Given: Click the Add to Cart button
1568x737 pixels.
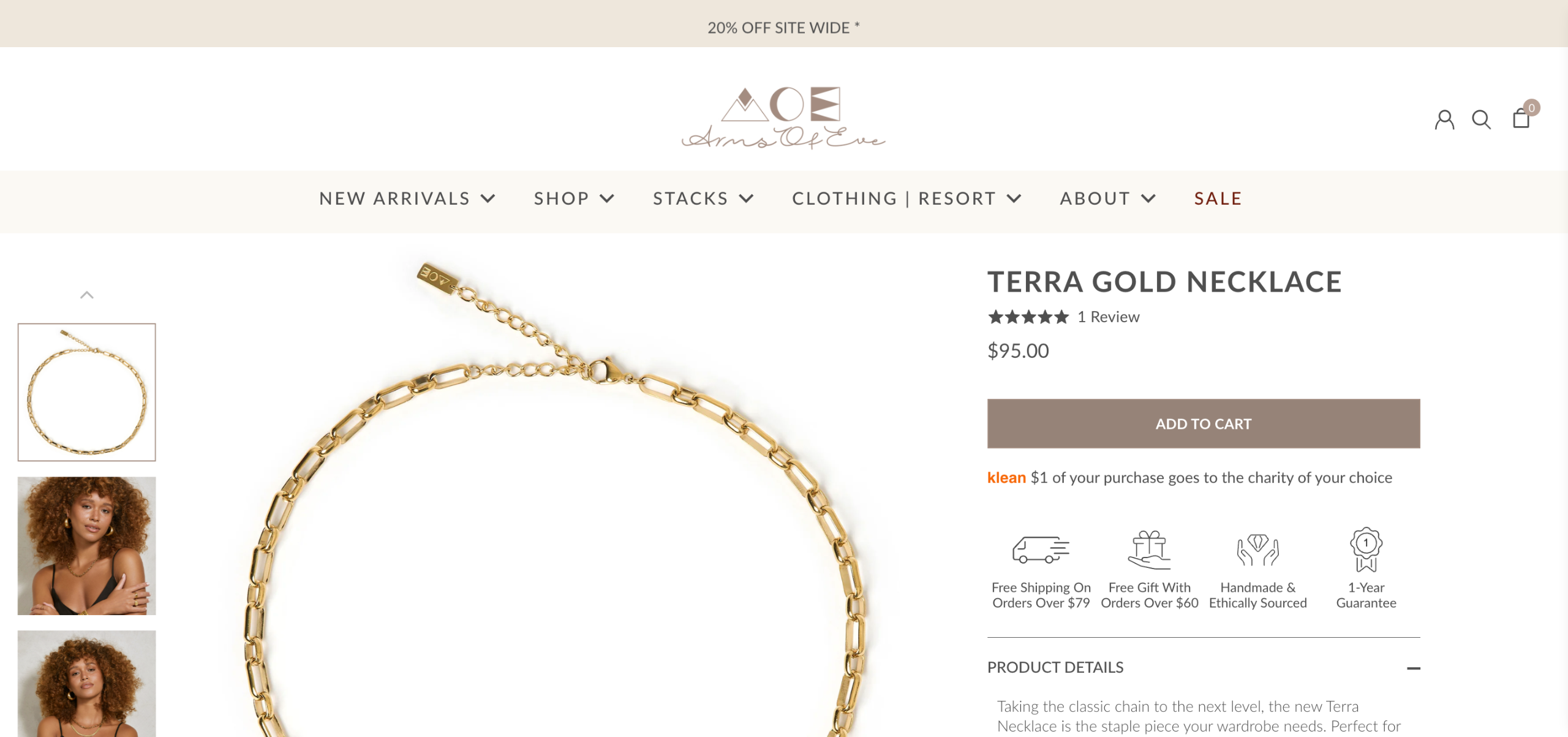Looking at the screenshot, I should [1203, 424].
